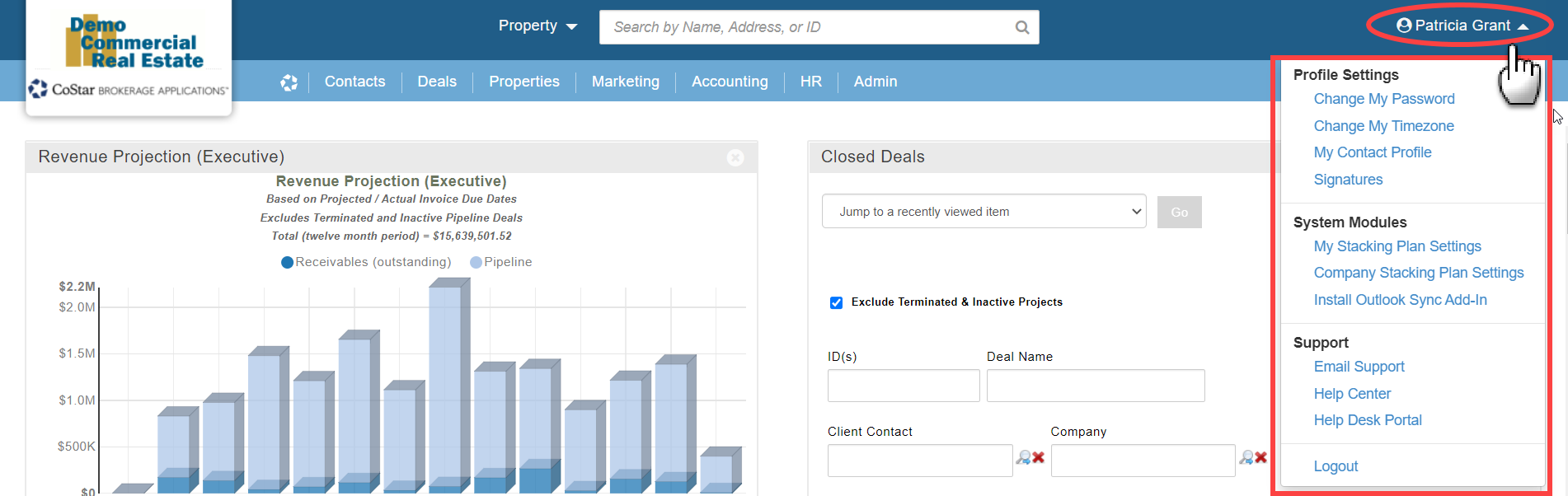This screenshot has height=496, width=1568.
Task: Click the Deal Name input field
Action: pos(1096,386)
